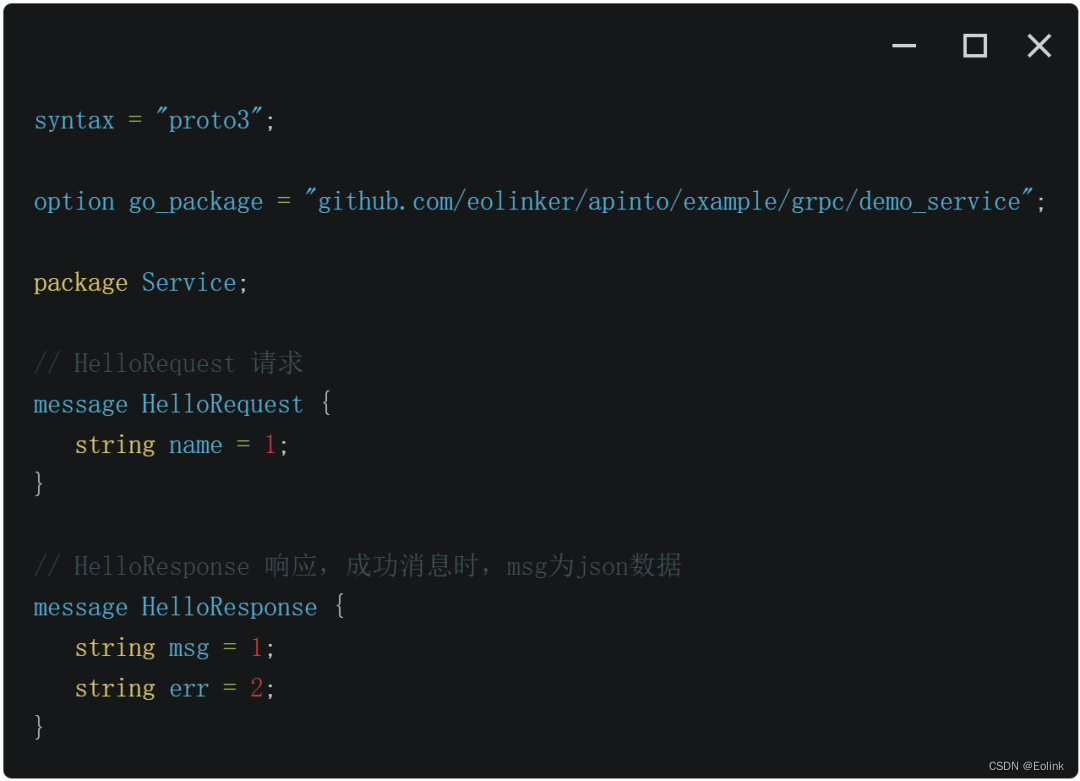
Task: Click the go_package option keyword
Action: [196, 202]
